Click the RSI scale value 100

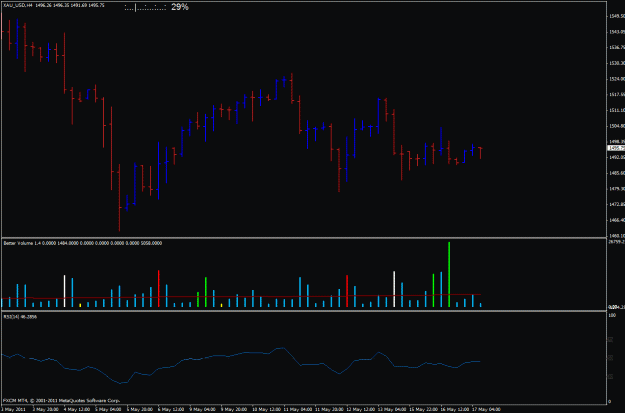click(613, 315)
